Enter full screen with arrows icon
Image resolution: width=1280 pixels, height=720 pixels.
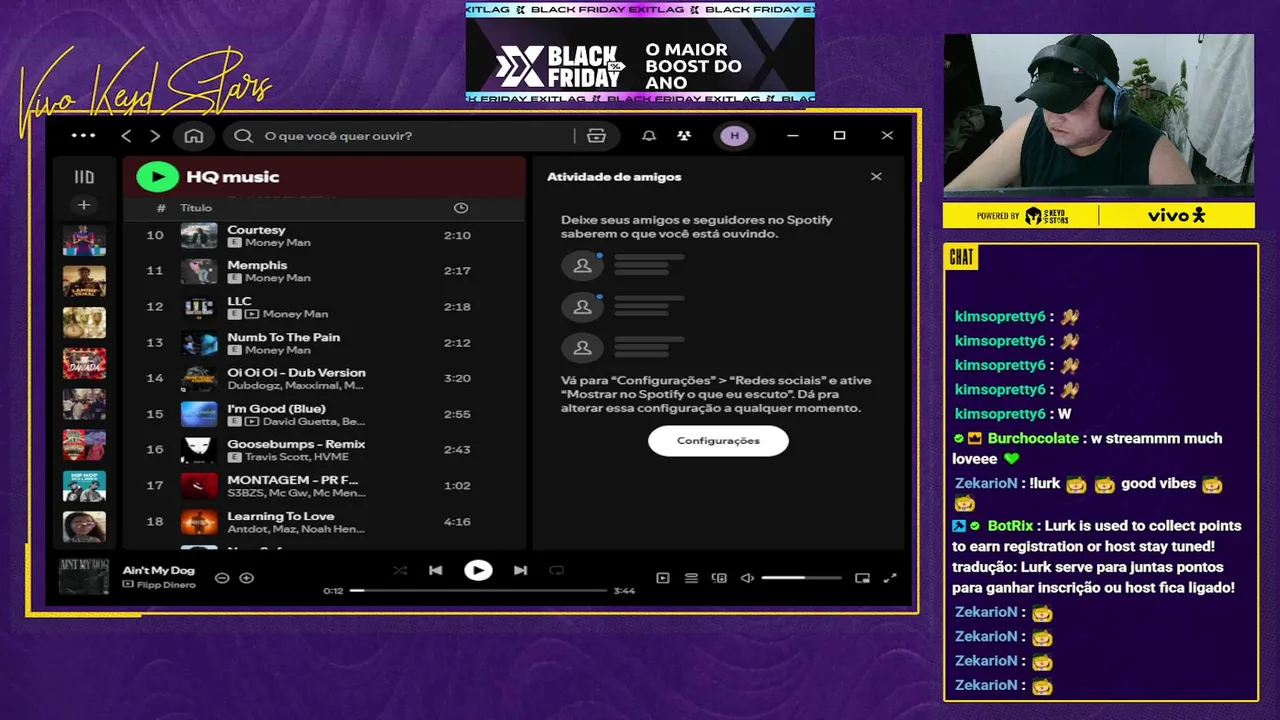[890, 578]
